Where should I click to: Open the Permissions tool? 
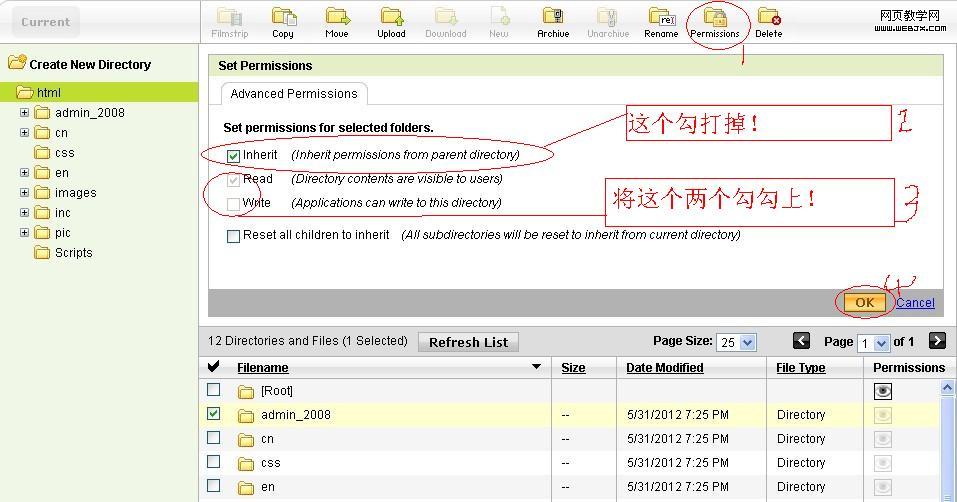tap(715, 18)
